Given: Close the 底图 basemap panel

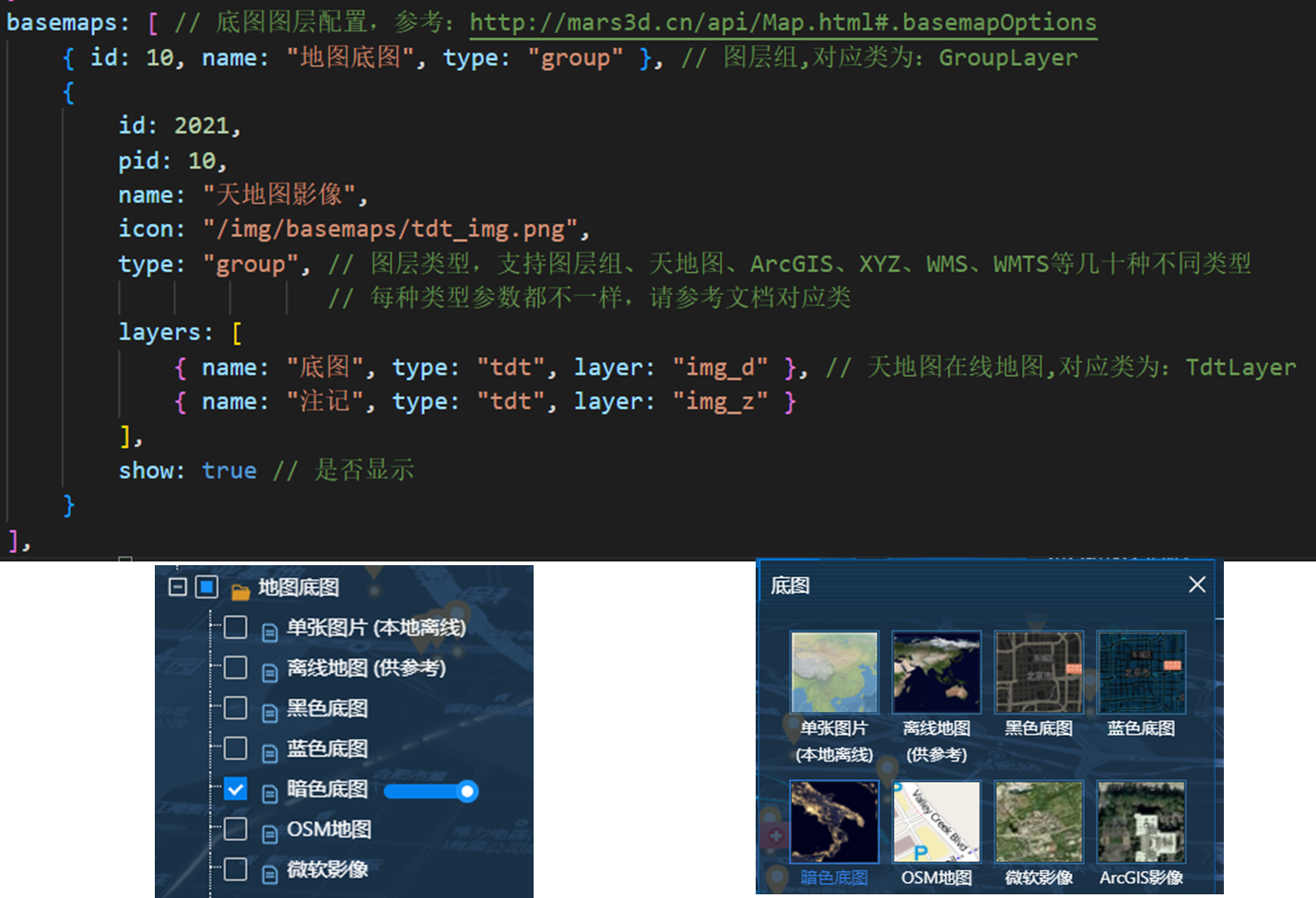Looking at the screenshot, I should (x=1196, y=585).
